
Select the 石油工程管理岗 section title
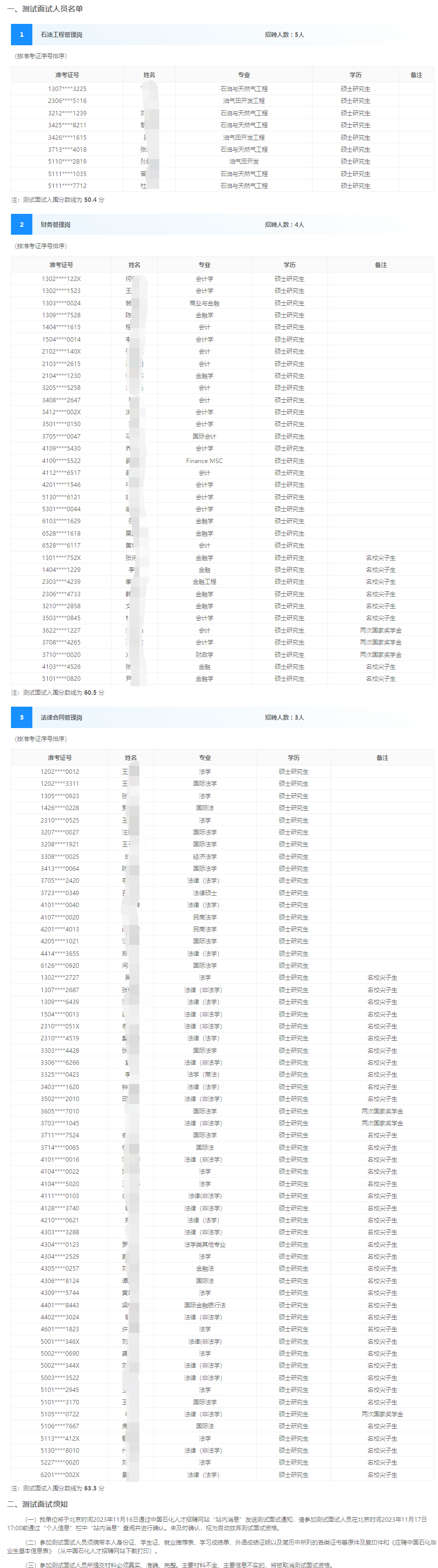(61, 35)
